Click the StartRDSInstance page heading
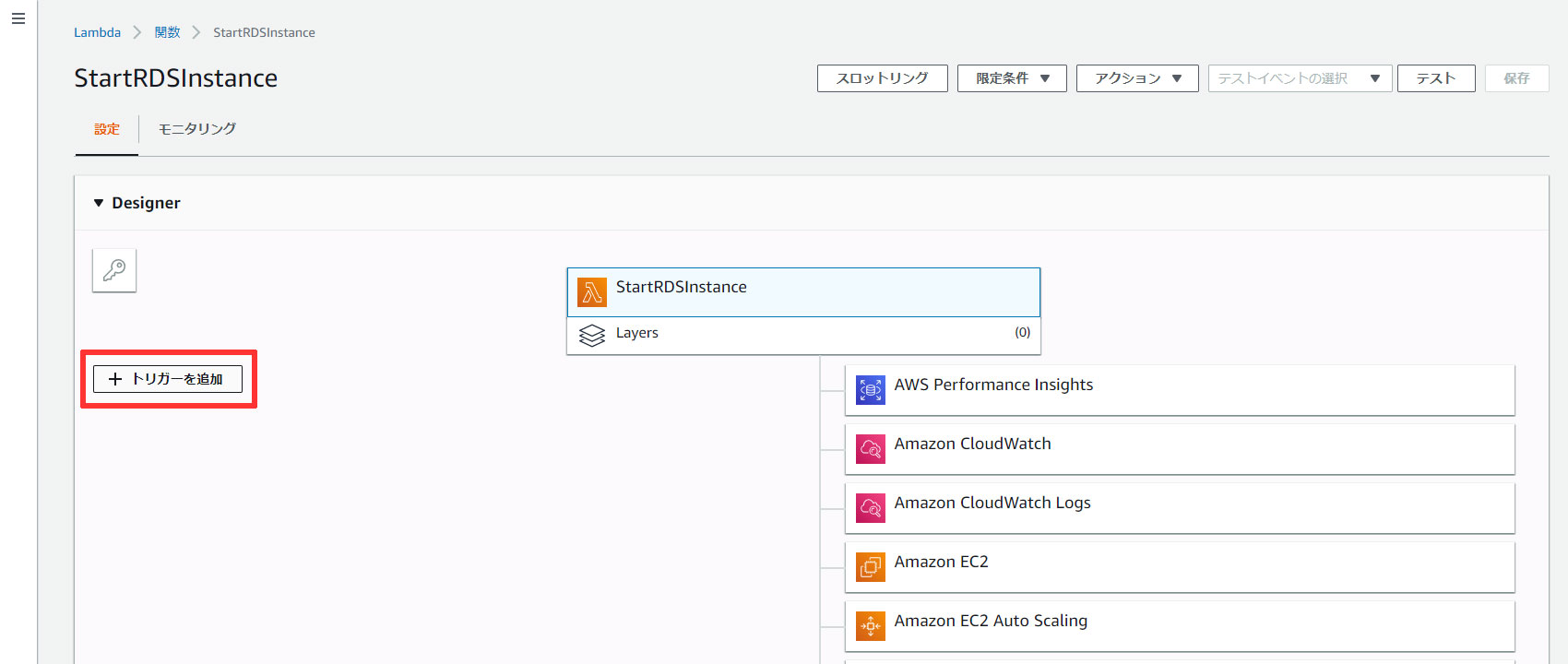Viewport: 1568px width, 664px height. click(x=175, y=77)
